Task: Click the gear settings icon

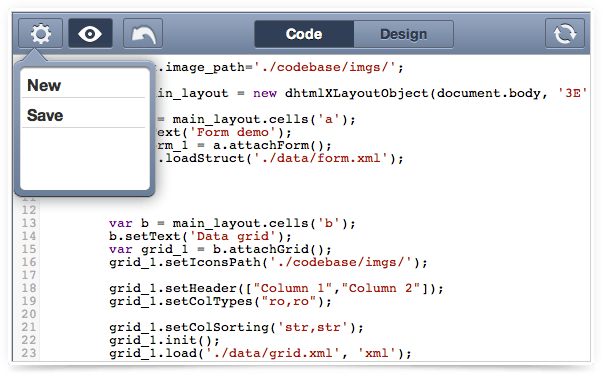Action: click(x=40, y=34)
